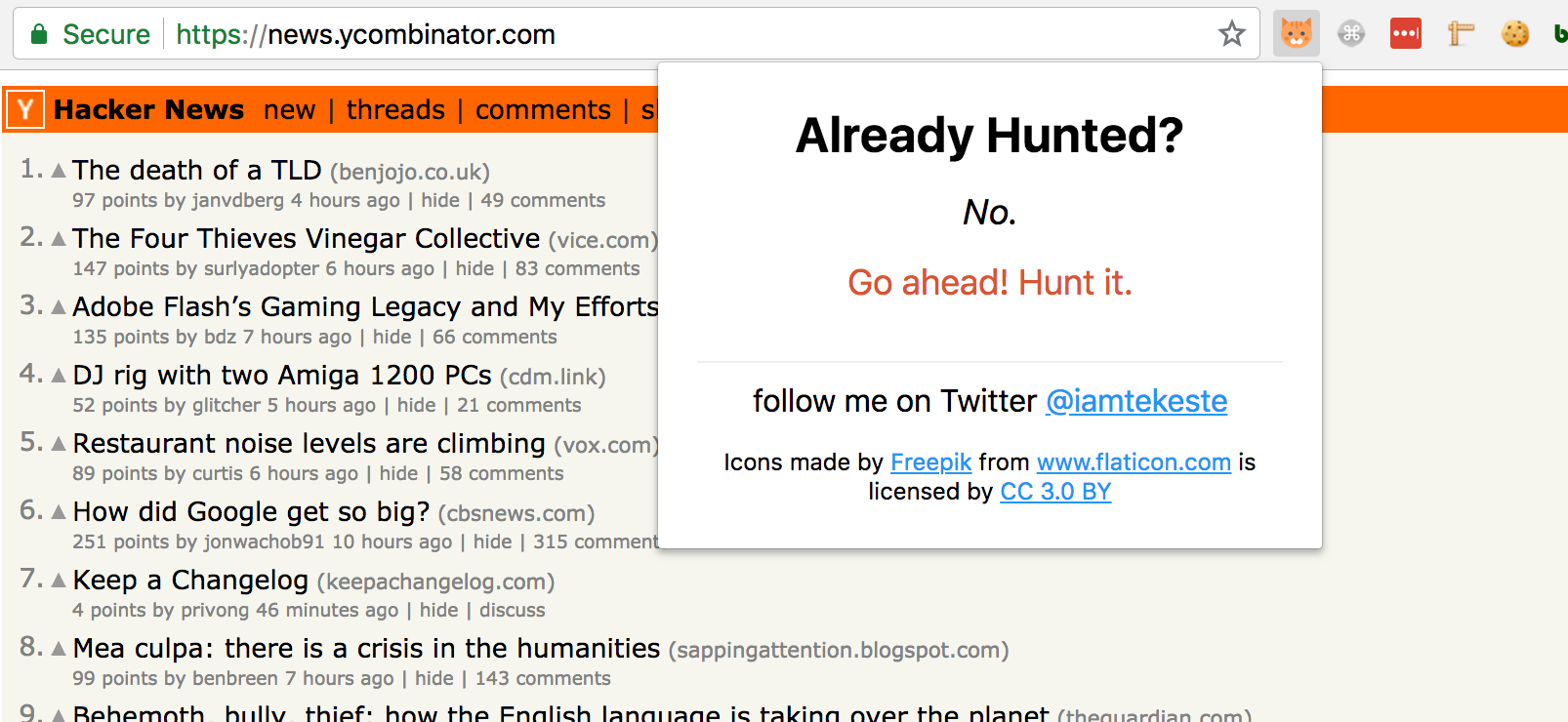Hide the 'Keep a Changelog' story

point(439,610)
